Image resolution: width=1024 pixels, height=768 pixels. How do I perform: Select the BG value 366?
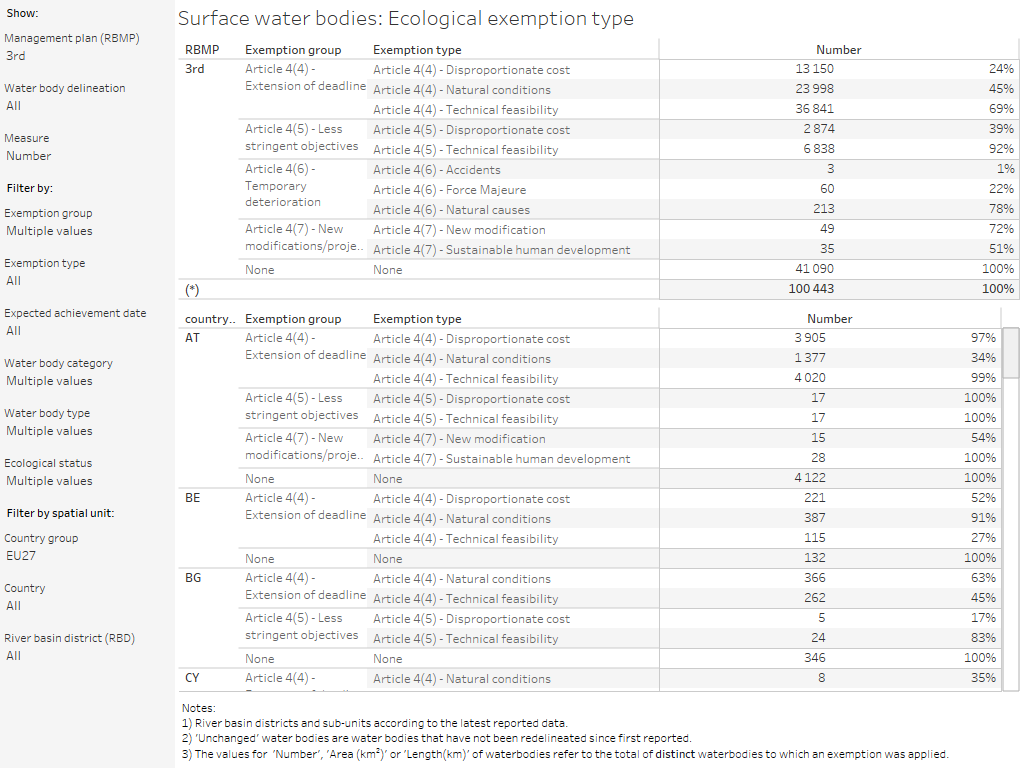point(814,578)
